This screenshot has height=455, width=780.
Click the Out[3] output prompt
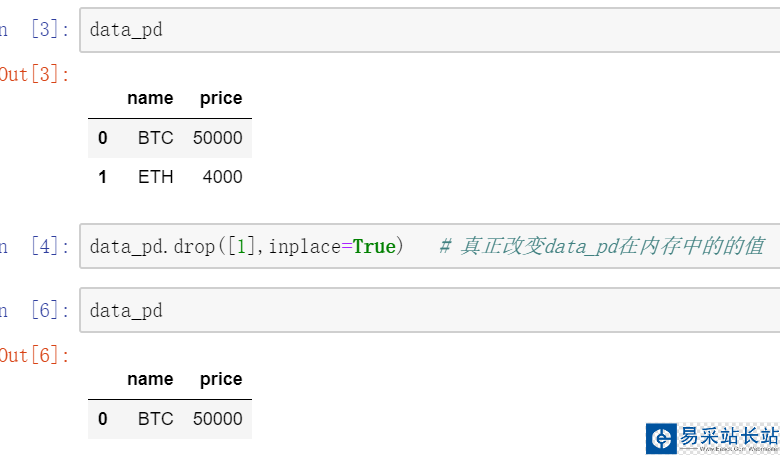[x=35, y=74]
